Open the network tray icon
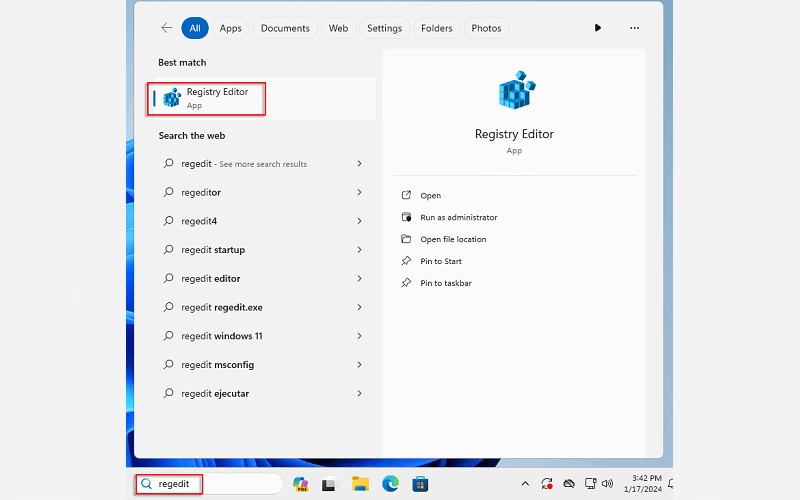Viewport: 800px width, 500px height. point(590,484)
